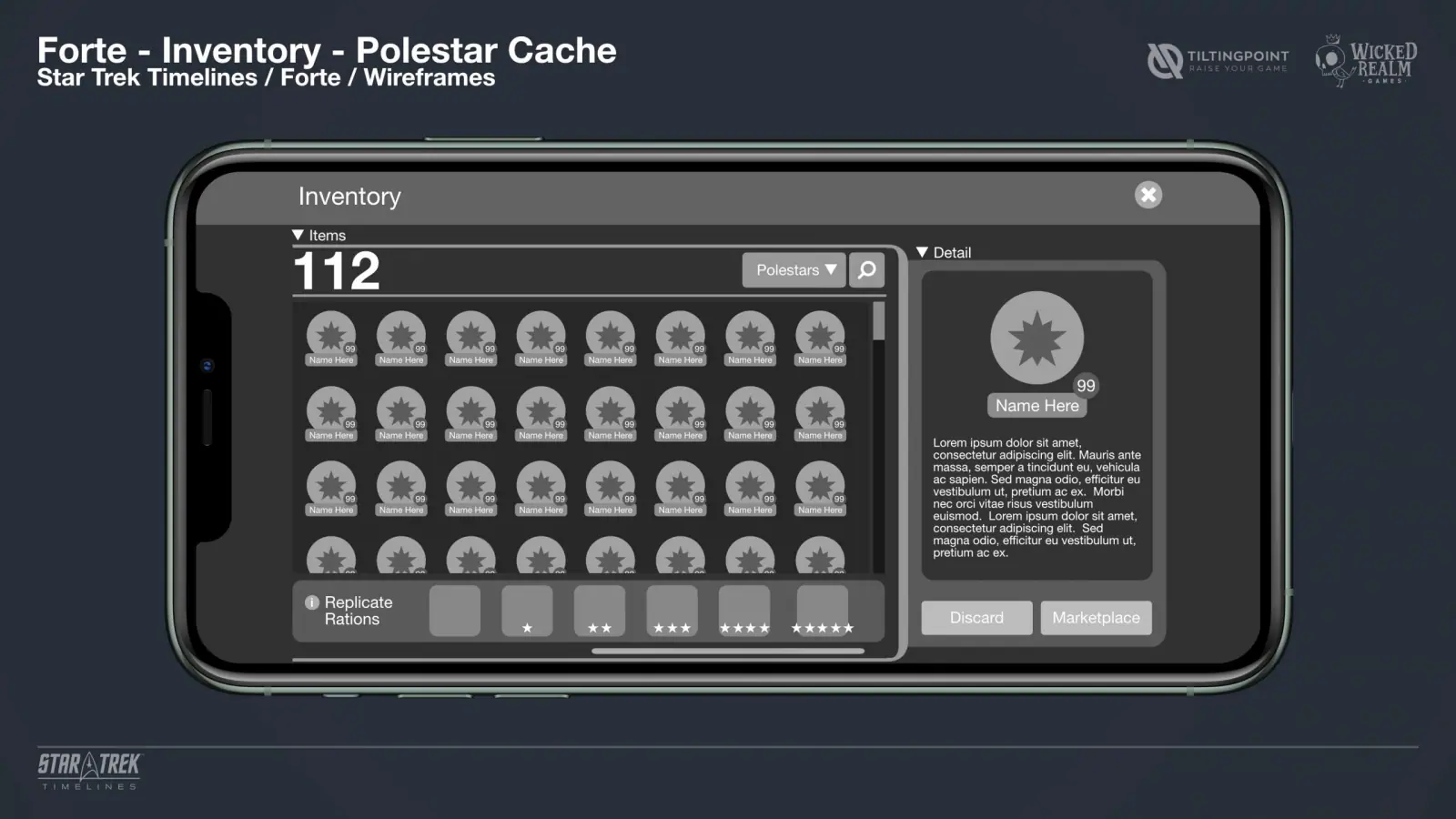Image resolution: width=1456 pixels, height=819 pixels.
Task: Select first polestar in top row
Action: pos(331,338)
